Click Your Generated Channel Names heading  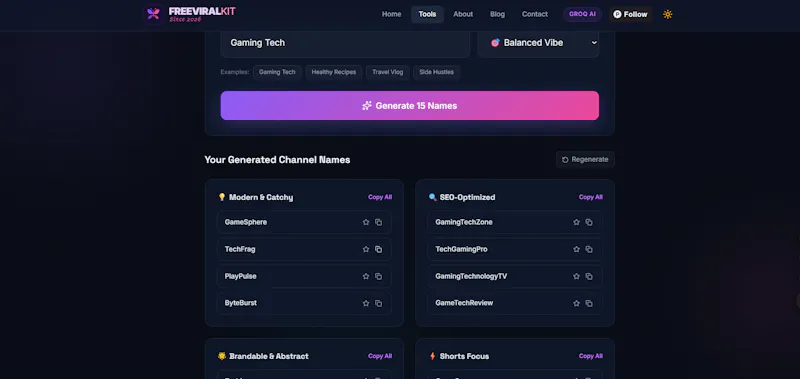(278, 160)
